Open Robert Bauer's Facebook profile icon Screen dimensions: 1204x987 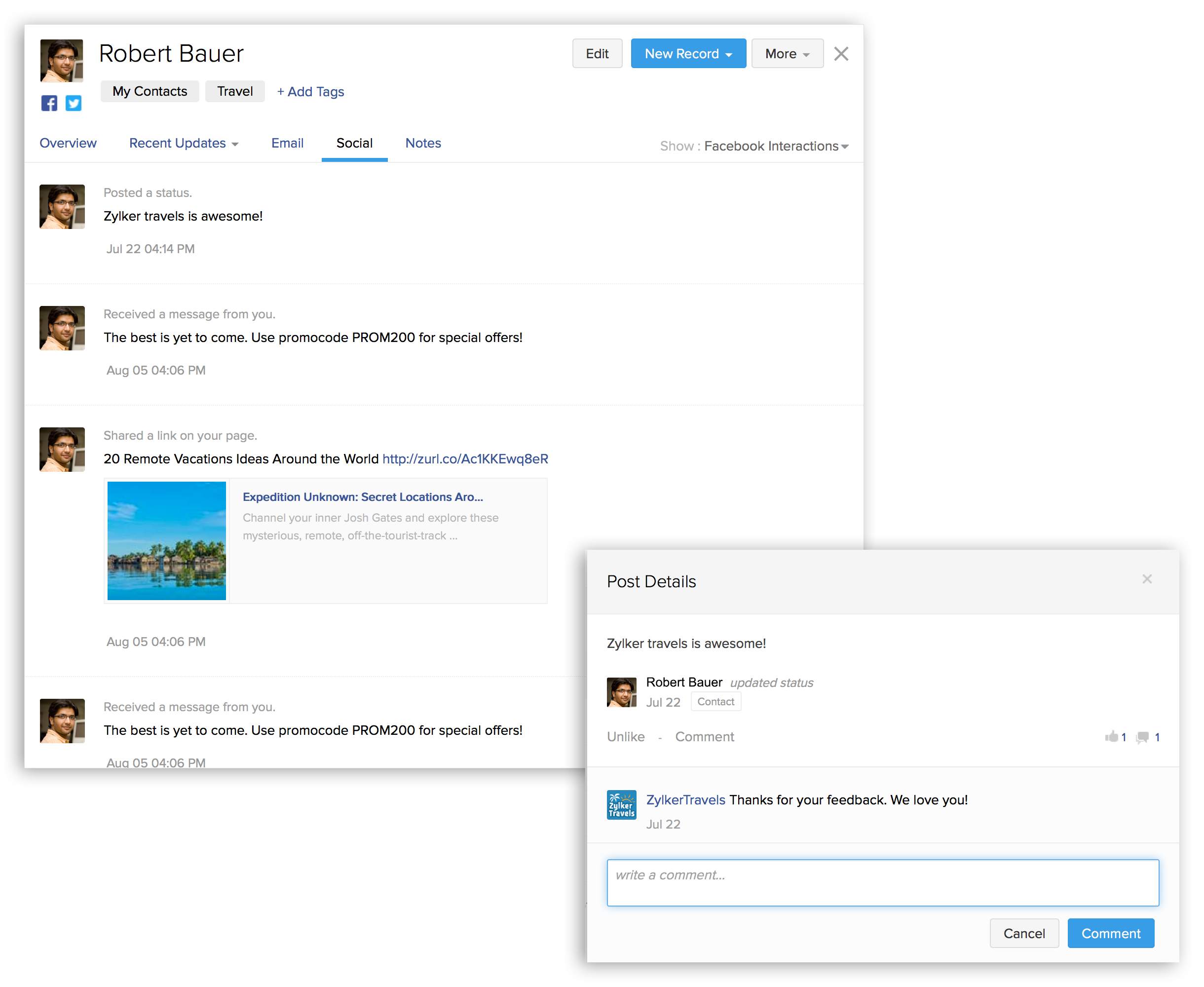click(x=49, y=103)
